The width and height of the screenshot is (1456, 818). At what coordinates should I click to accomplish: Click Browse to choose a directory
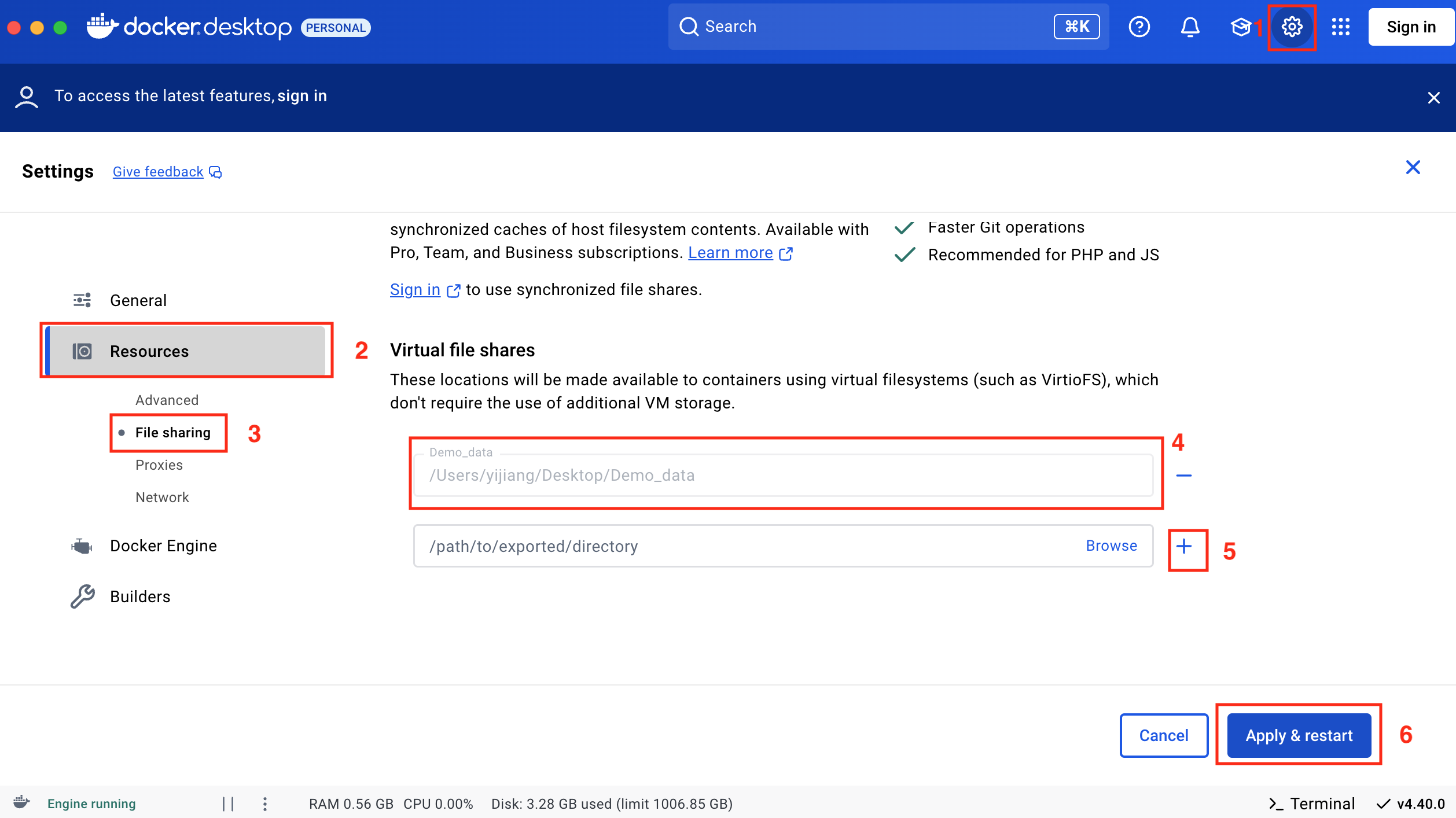[x=1111, y=546]
